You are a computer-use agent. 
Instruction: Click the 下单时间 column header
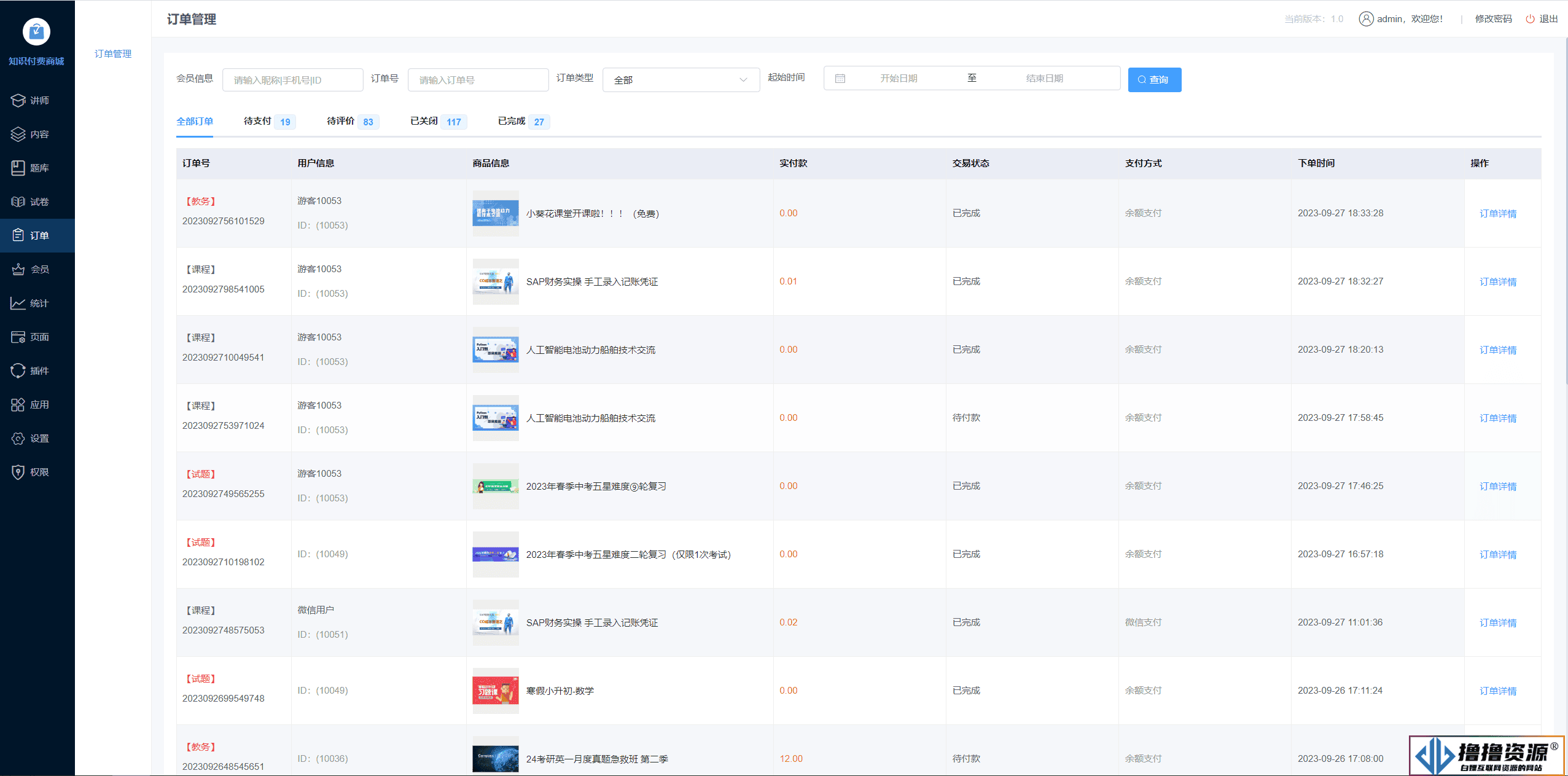(x=1316, y=163)
